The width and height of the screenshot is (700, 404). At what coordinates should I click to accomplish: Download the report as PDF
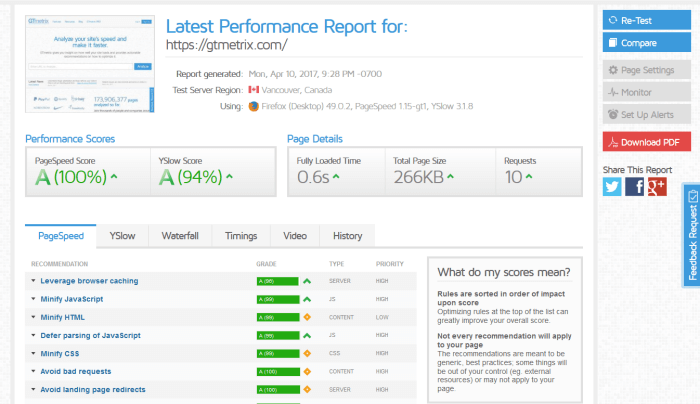pyautogui.click(x=646, y=142)
